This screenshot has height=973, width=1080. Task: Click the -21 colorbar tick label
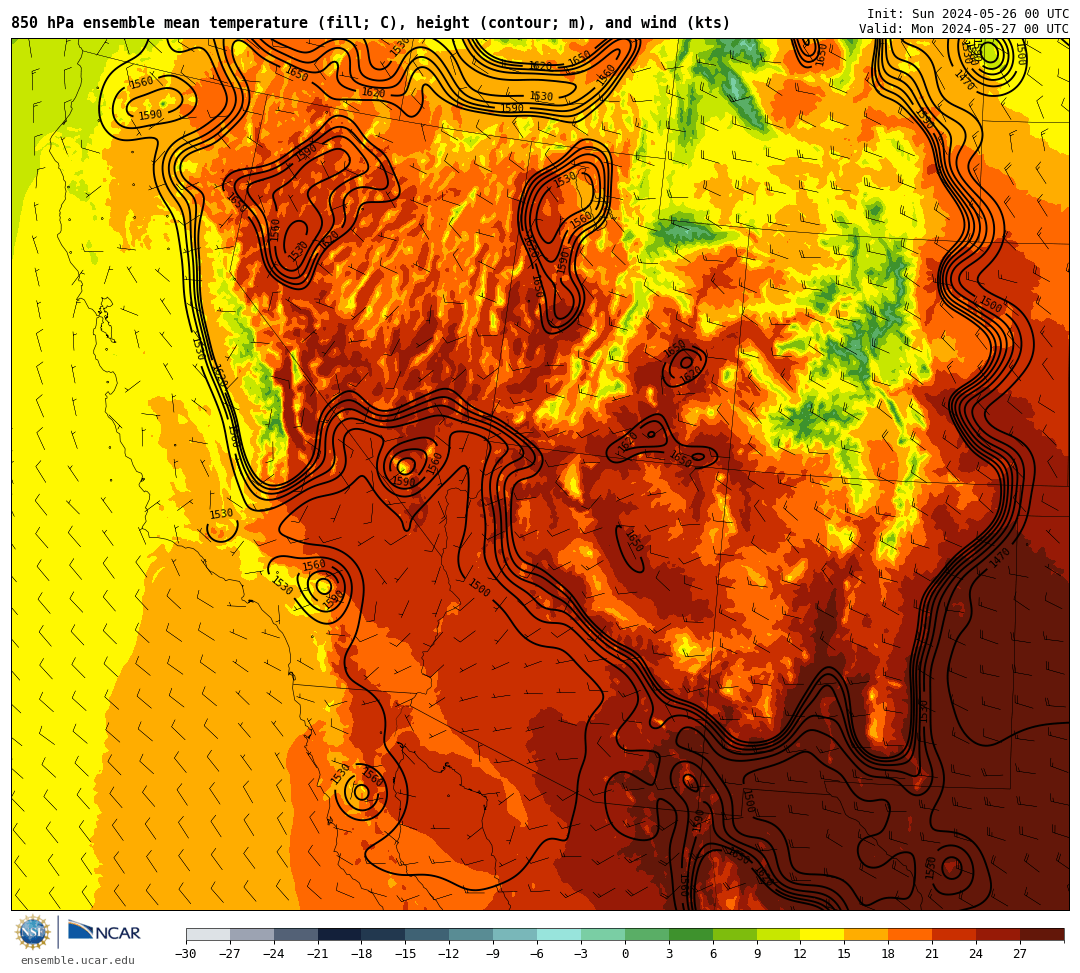(318, 954)
